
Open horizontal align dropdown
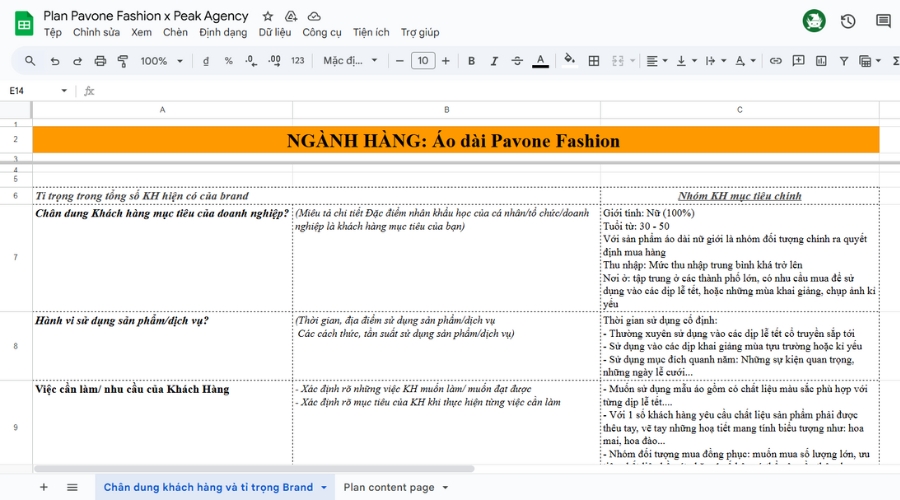click(x=657, y=61)
